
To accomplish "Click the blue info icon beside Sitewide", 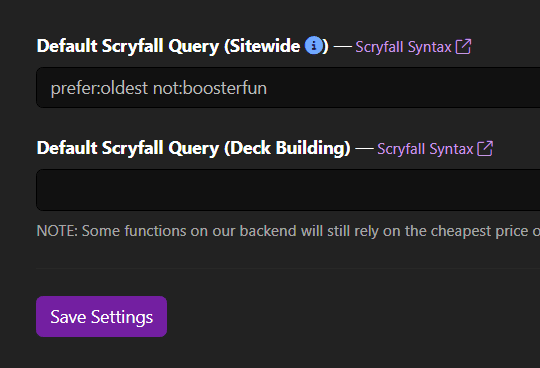I will click(x=314, y=45).
